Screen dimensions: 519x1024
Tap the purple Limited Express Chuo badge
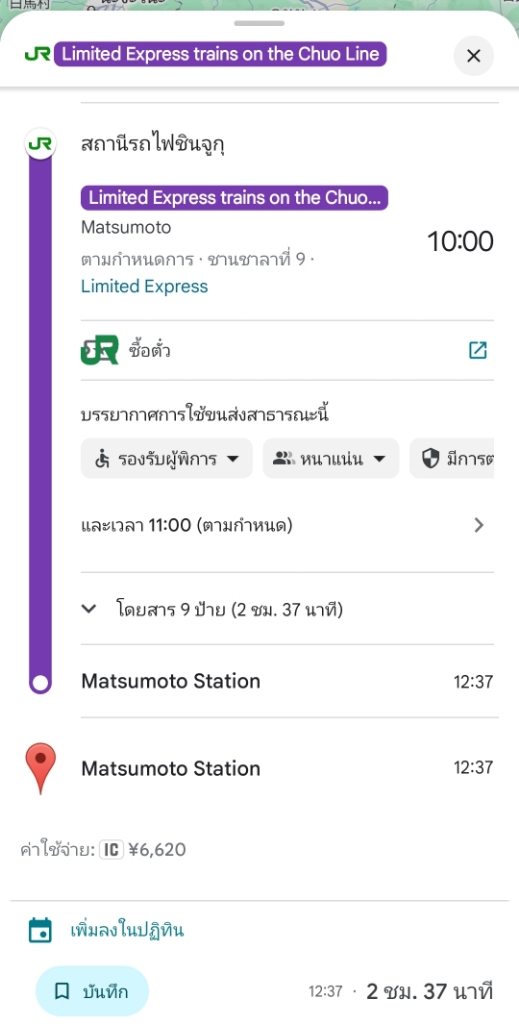coord(234,198)
